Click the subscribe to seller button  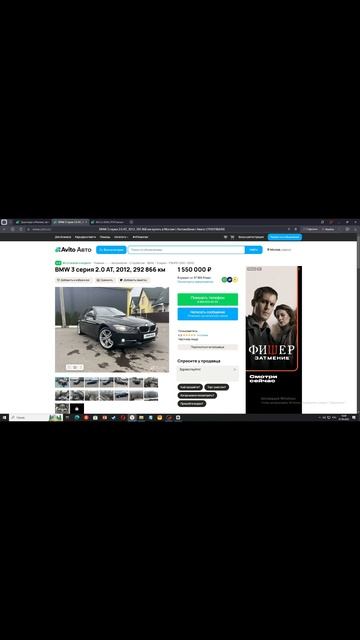(208, 347)
